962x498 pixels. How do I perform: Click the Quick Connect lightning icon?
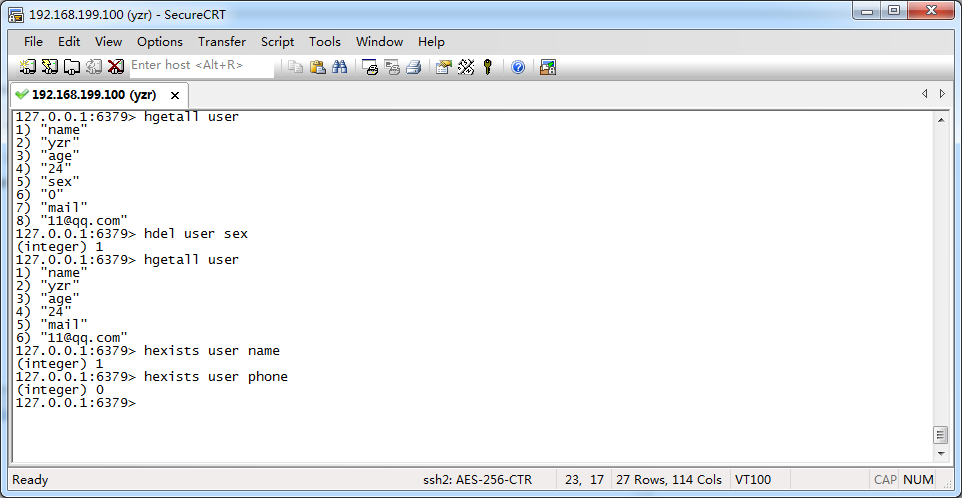pyautogui.click(x=50, y=66)
